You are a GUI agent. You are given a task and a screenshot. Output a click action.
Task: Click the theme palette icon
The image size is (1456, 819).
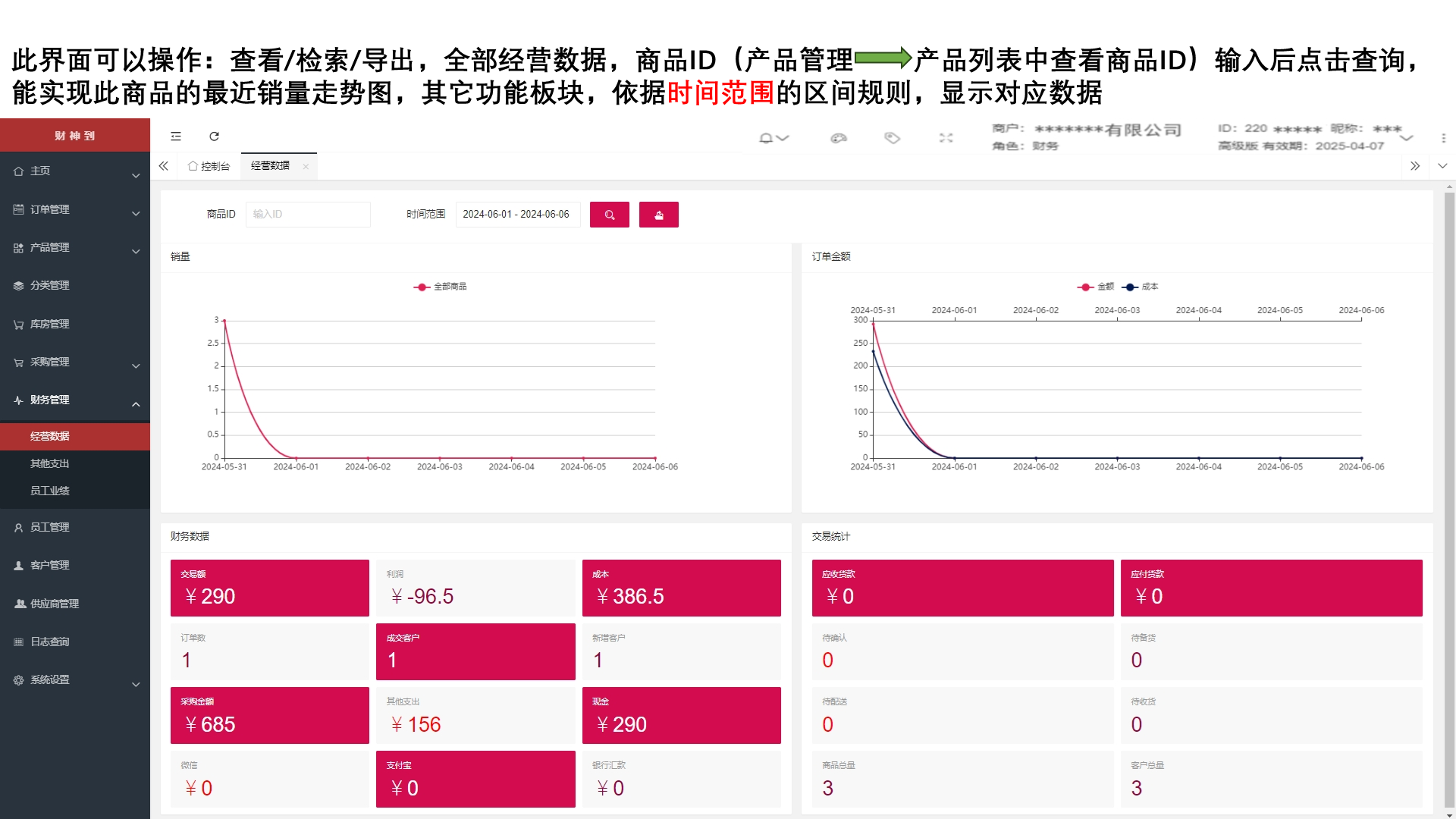pyautogui.click(x=838, y=138)
